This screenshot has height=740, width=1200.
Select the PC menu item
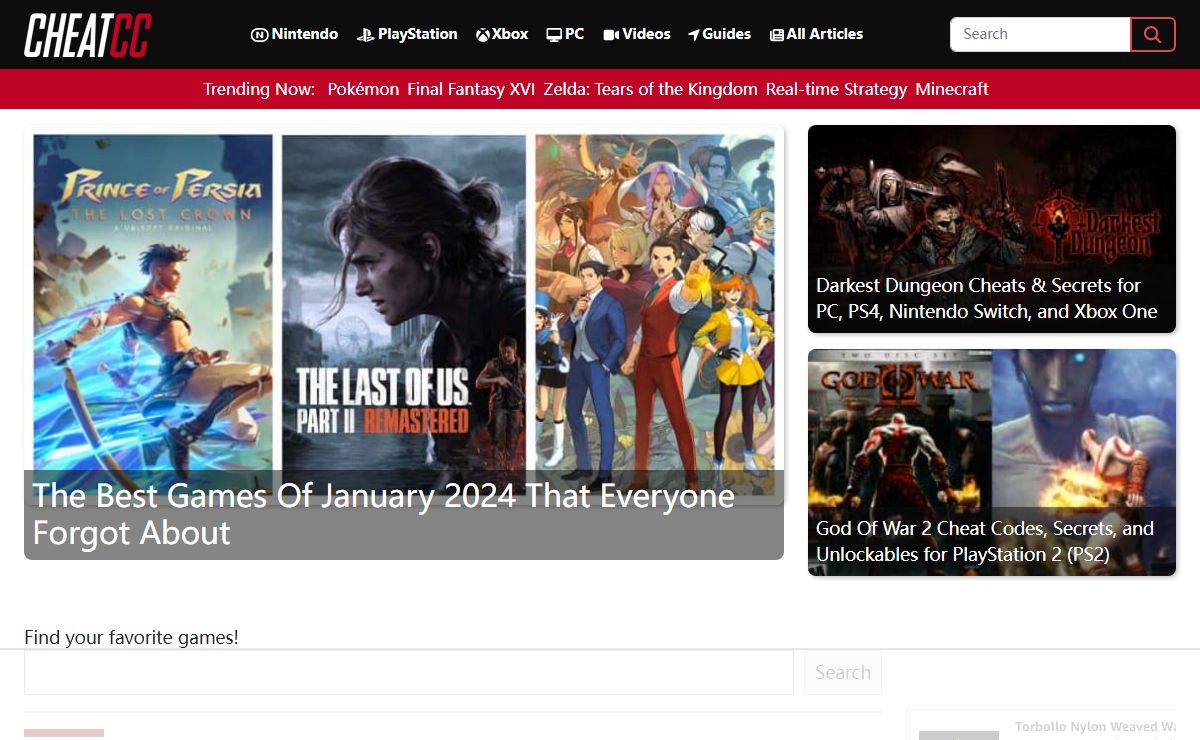[x=565, y=34]
